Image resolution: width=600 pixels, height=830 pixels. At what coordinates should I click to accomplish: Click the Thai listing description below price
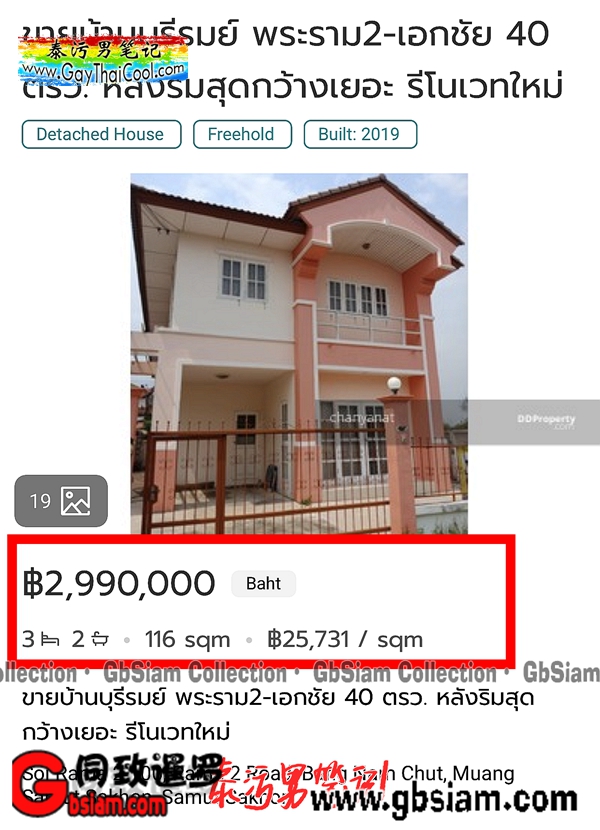click(x=278, y=715)
